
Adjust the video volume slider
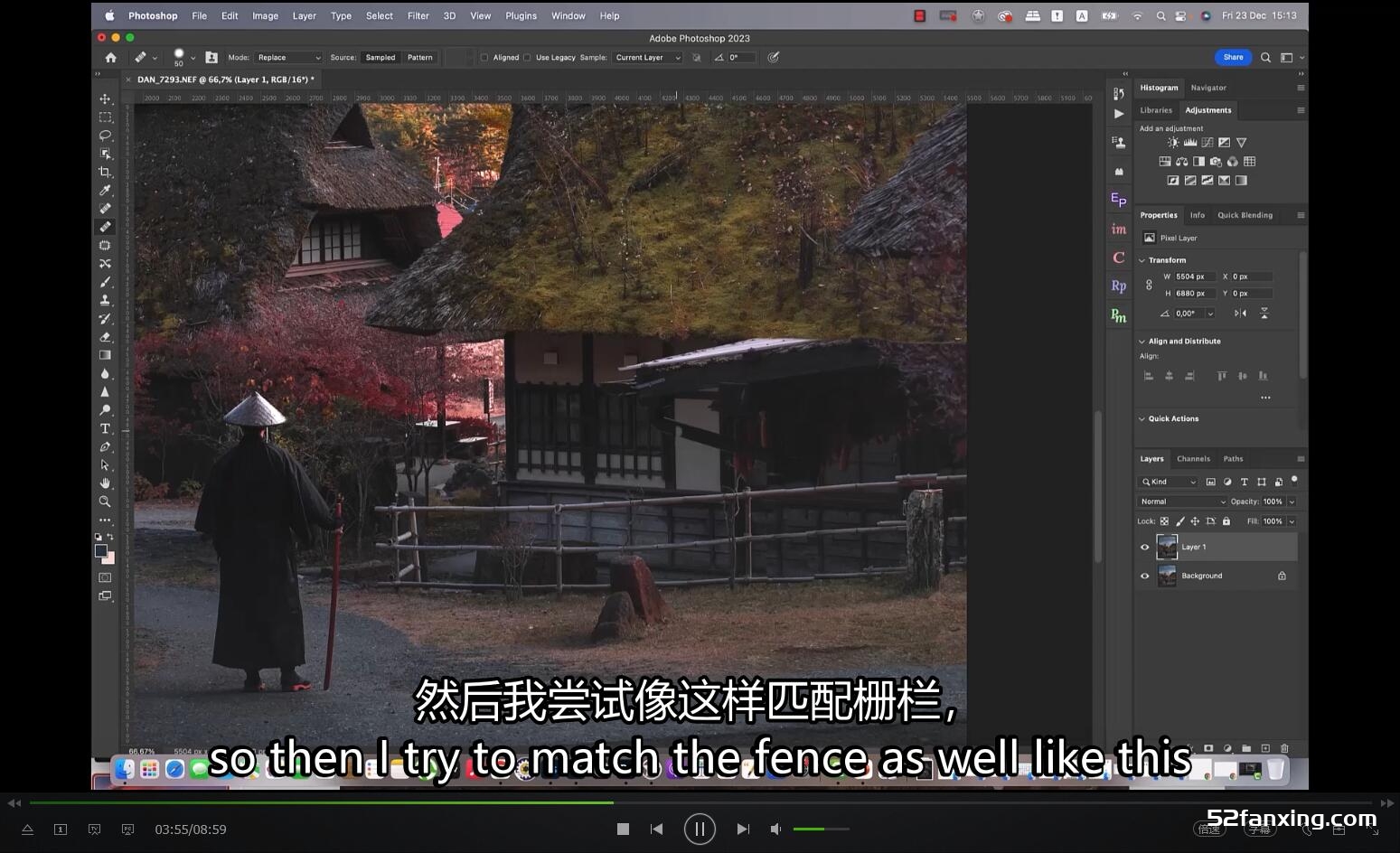pos(822,829)
